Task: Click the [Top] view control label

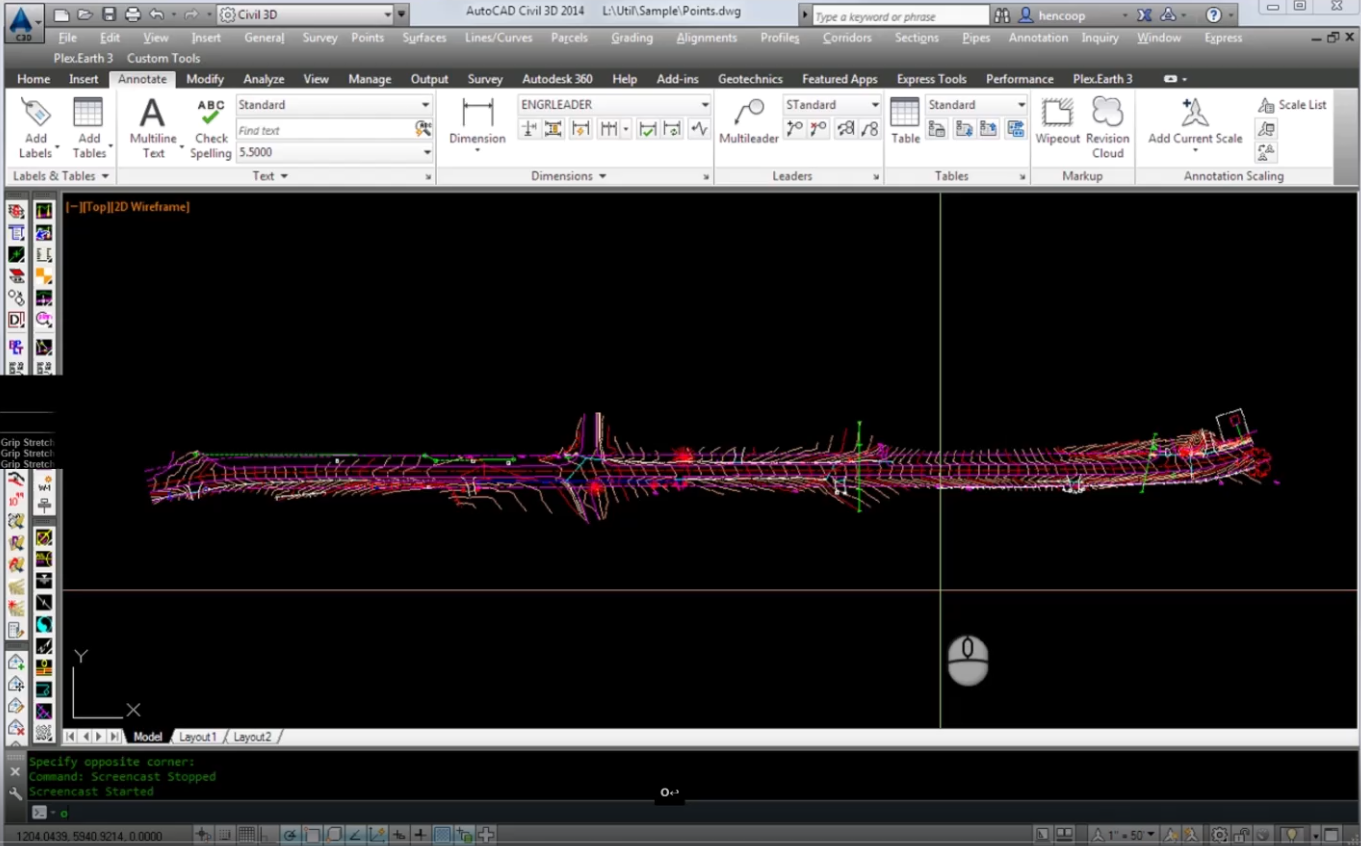Action: pos(97,207)
